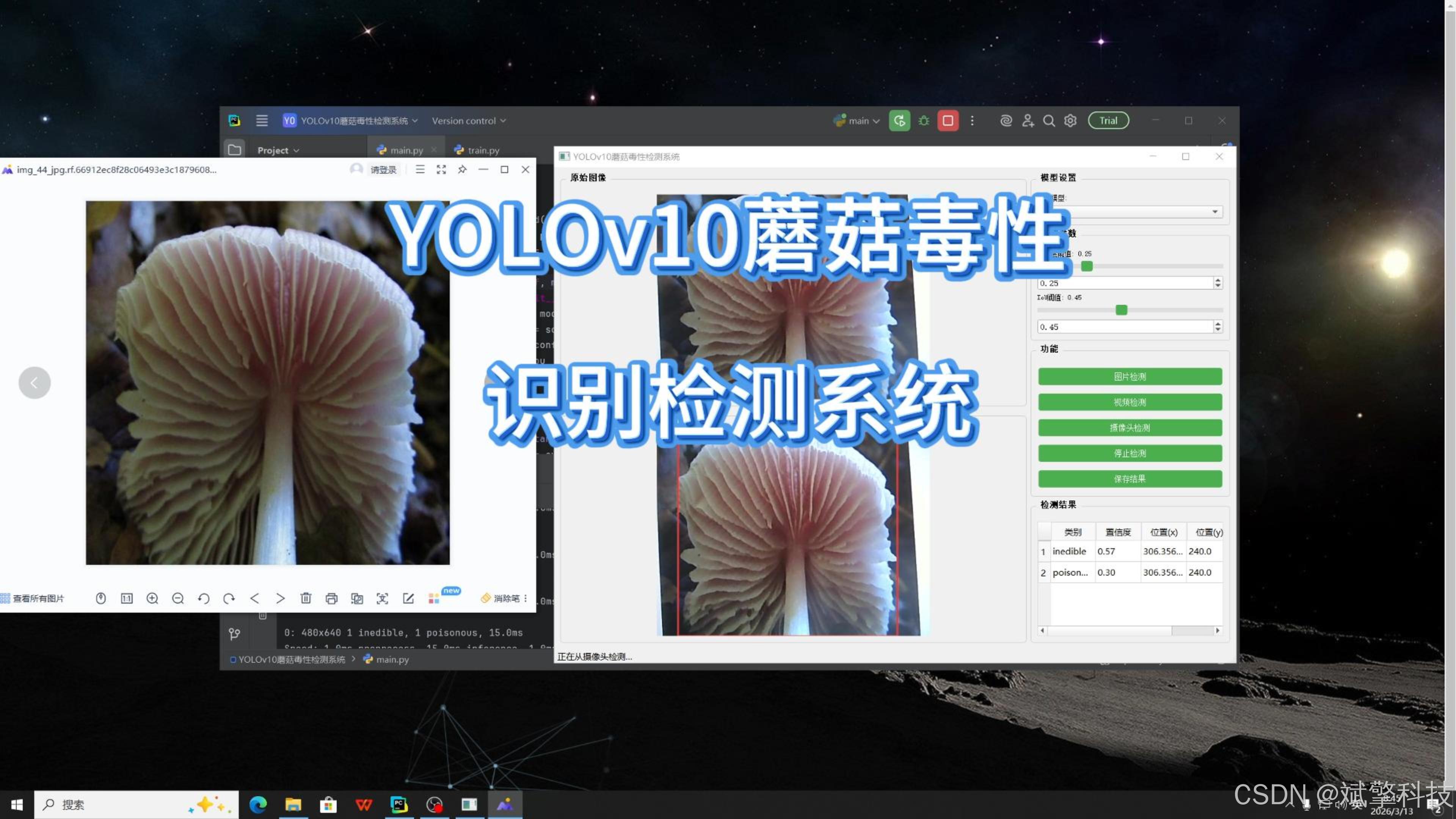Expand Version control menu
Screen dimensions: 1456x819
coord(469,121)
